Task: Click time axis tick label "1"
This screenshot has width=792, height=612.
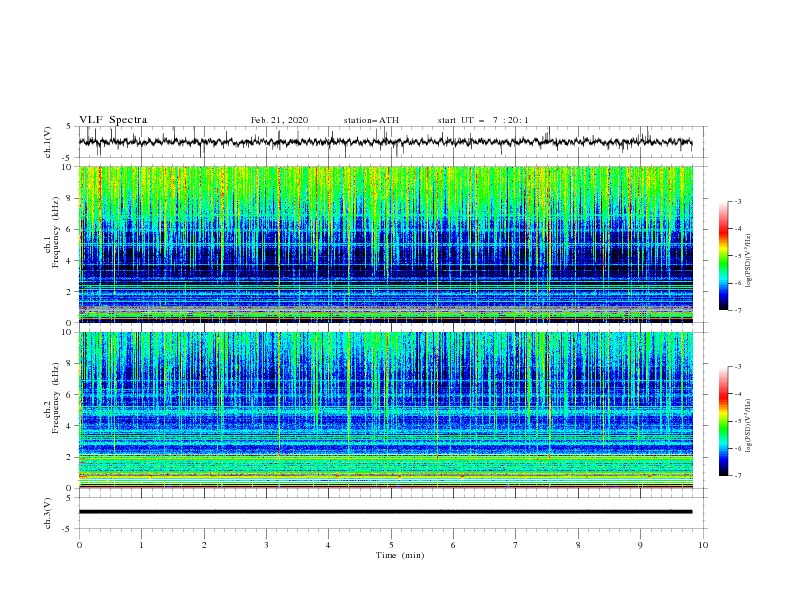Action: (141, 545)
